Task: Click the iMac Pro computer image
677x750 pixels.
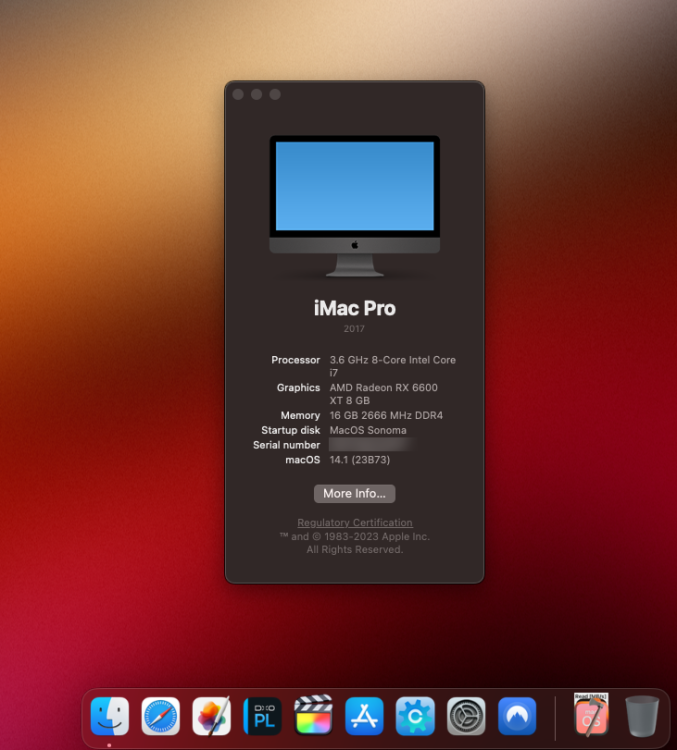Action: pyautogui.click(x=355, y=206)
